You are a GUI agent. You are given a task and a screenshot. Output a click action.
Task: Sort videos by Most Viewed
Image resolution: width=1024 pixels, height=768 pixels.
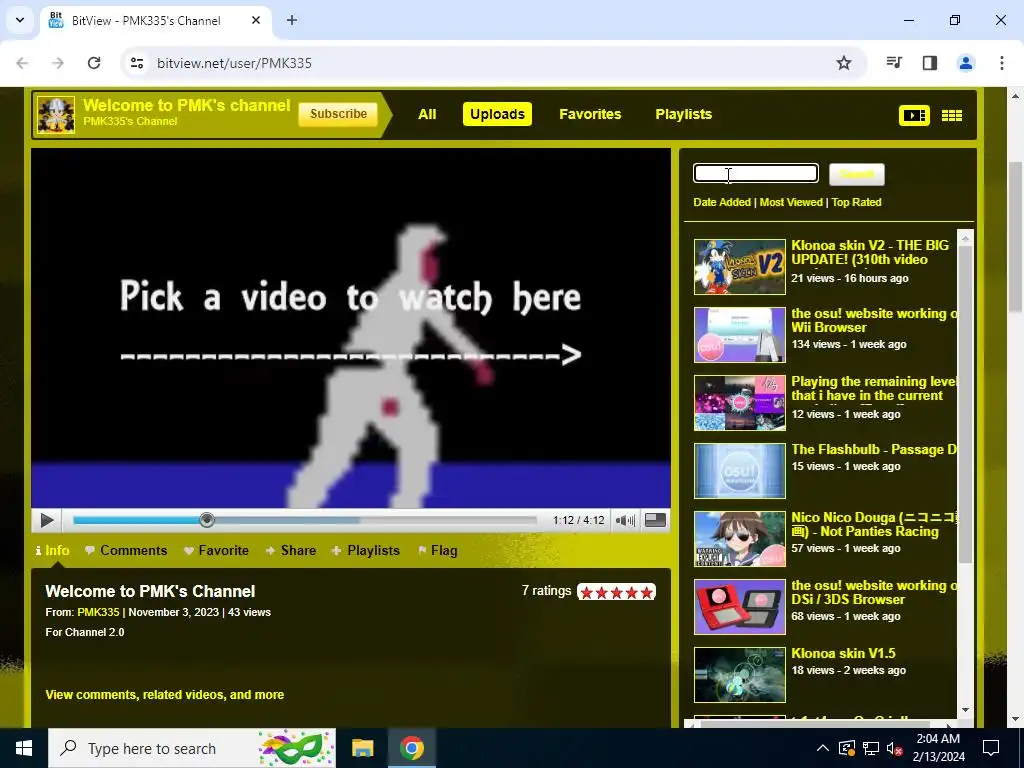click(791, 202)
